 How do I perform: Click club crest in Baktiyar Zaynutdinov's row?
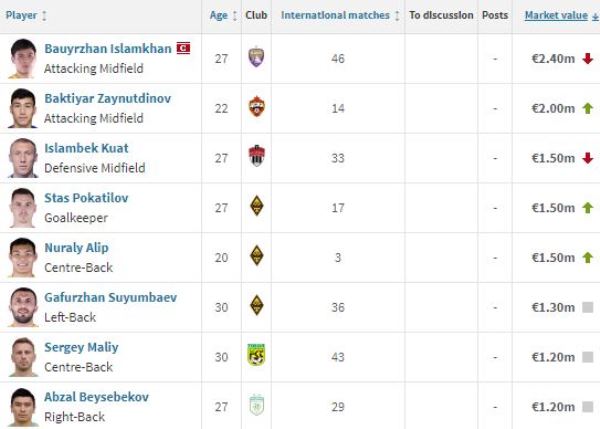click(256, 107)
